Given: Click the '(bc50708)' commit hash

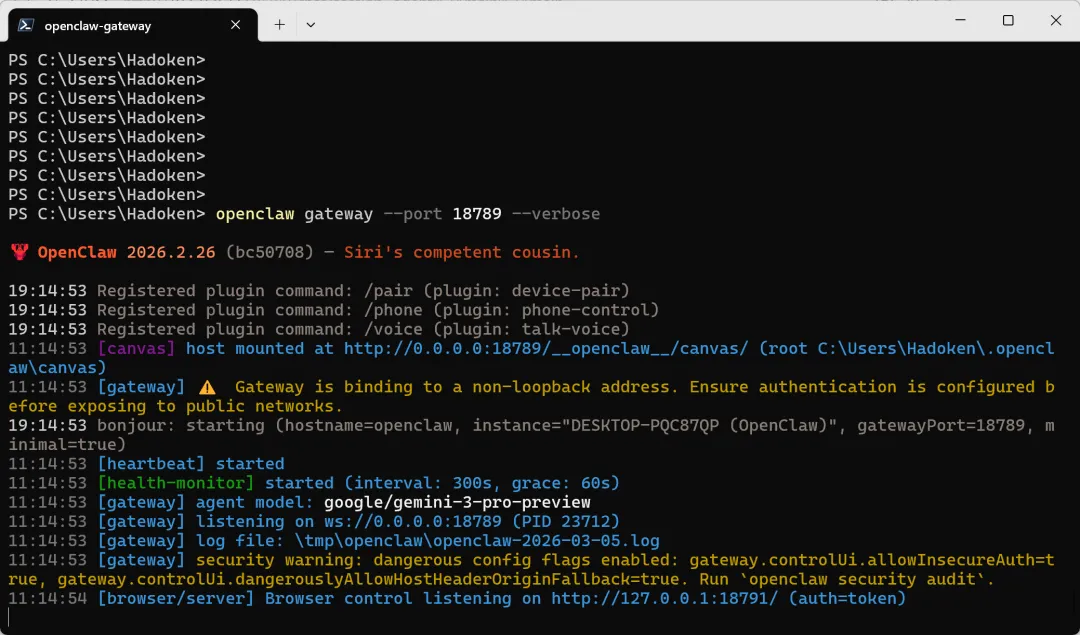Looking at the screenshot, I should [269, 252].
